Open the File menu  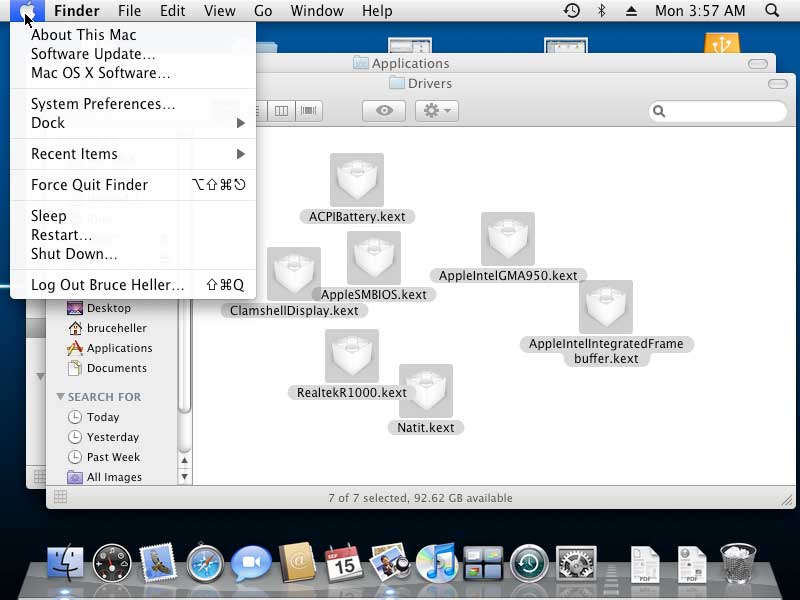click(129, 11)
